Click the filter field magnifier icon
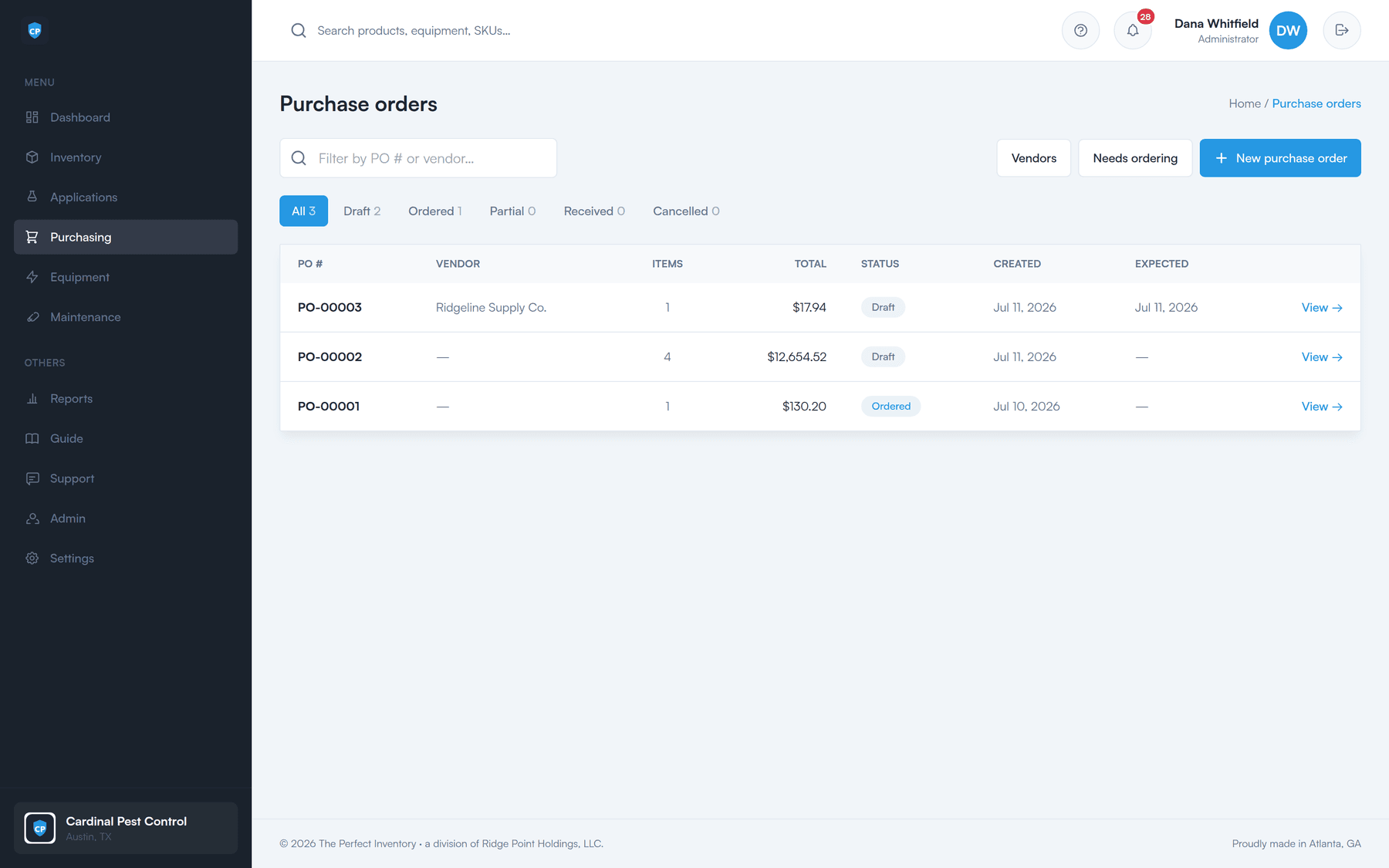1389x868 pixels. point(299,158)
